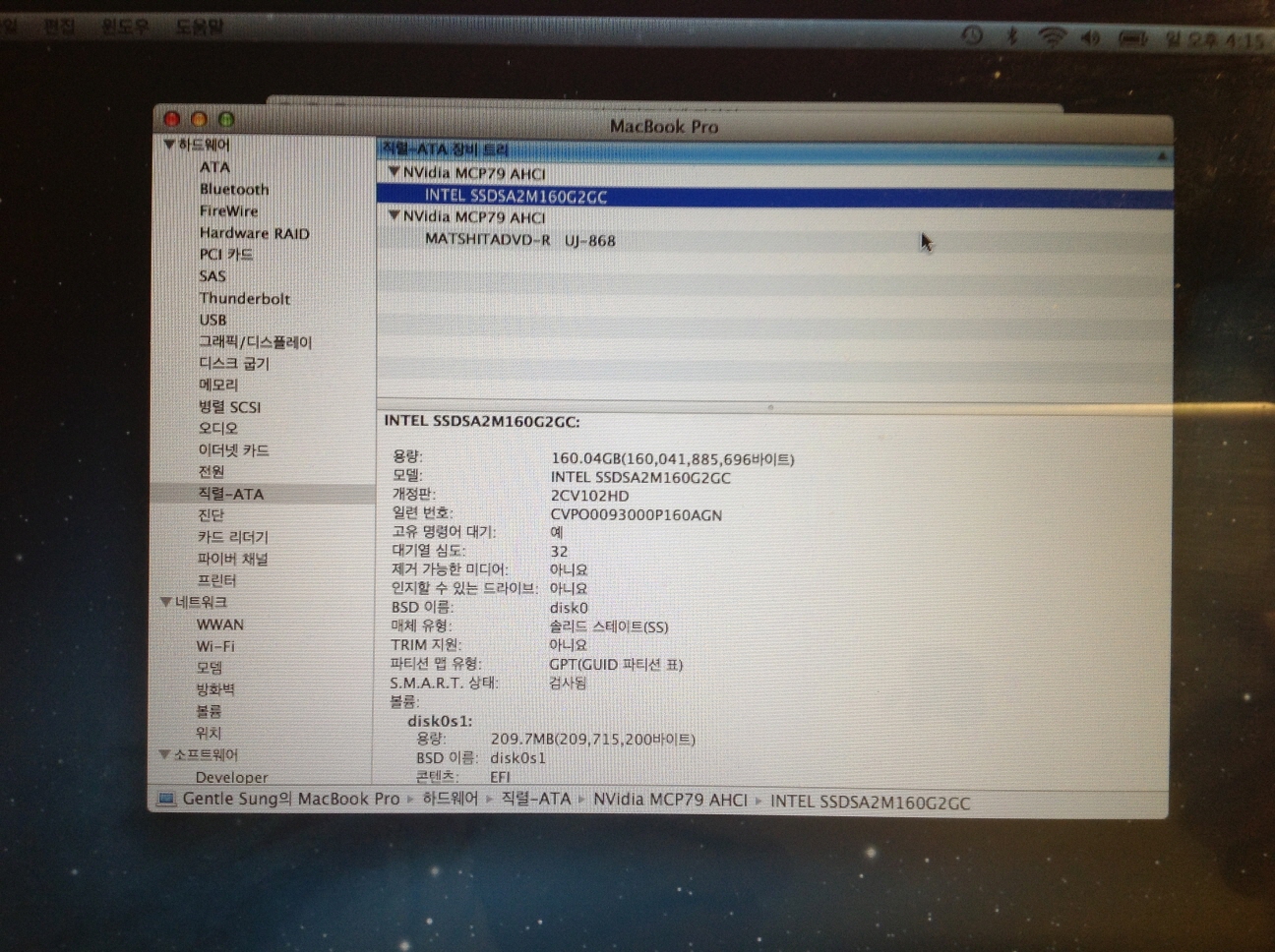Click the capacity value 160.04GB
1275x952 pixels.
pos(672,458)
